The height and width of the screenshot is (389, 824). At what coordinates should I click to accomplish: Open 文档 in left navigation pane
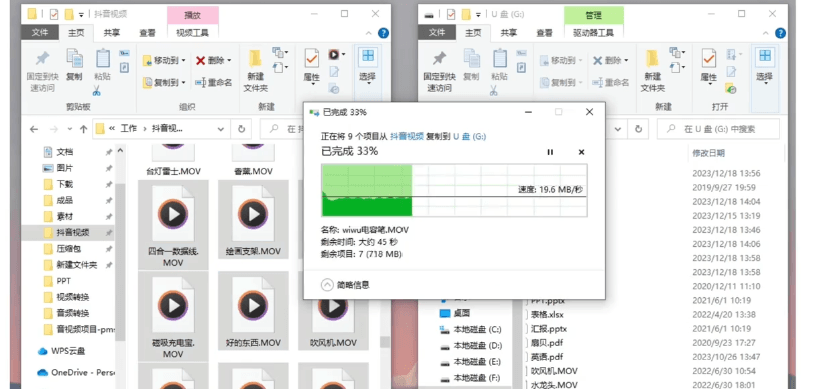pyautogui.click(x=65, y=152)
